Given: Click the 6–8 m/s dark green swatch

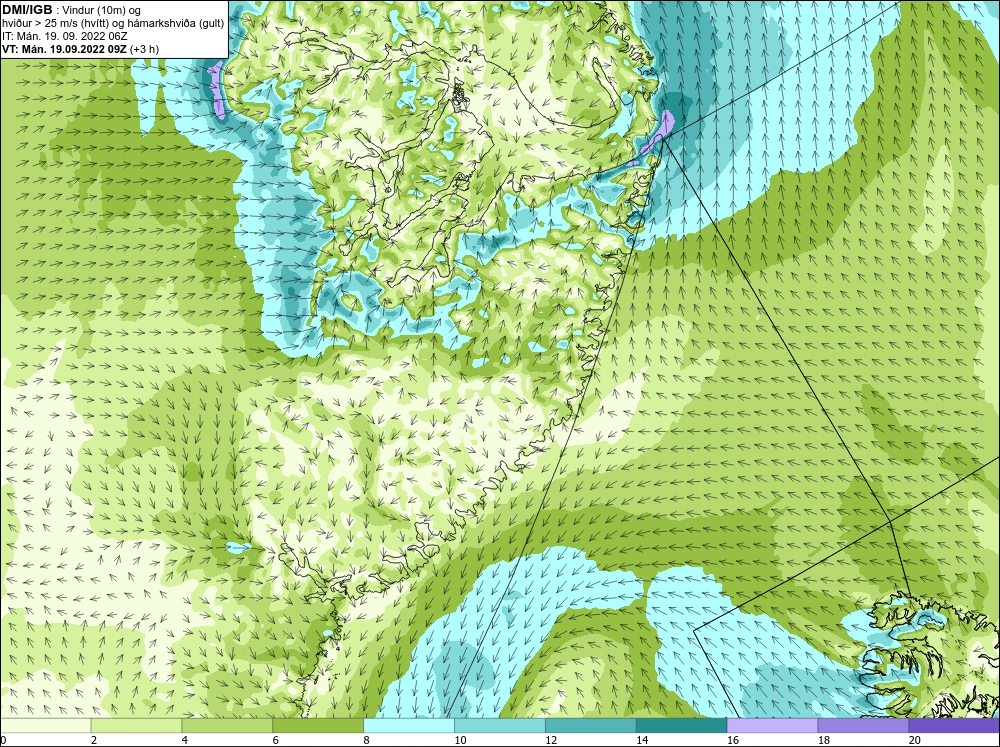Looking at the screenshot, I should click(x=318, y=725).
